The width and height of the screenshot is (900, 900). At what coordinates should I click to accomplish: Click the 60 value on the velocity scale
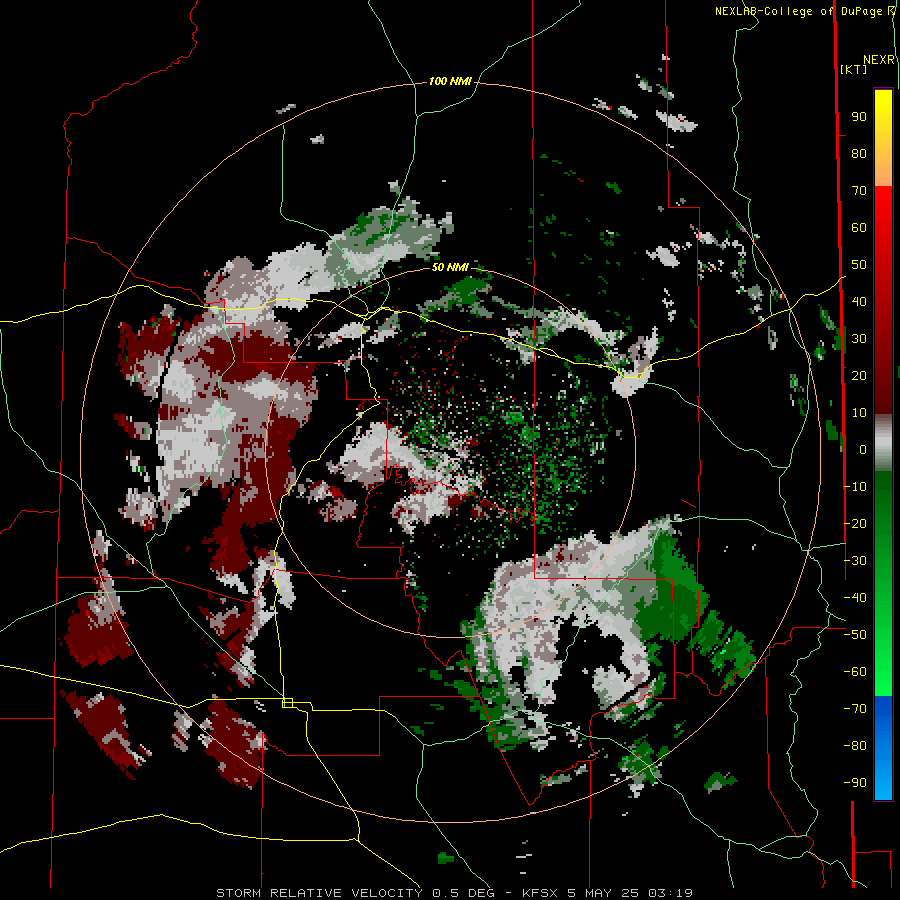pyautogui.click(x=859, y=228)
